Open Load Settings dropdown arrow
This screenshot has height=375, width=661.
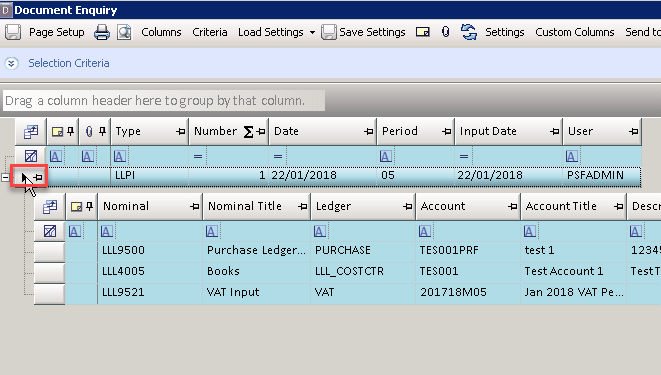tap(312, 32)
